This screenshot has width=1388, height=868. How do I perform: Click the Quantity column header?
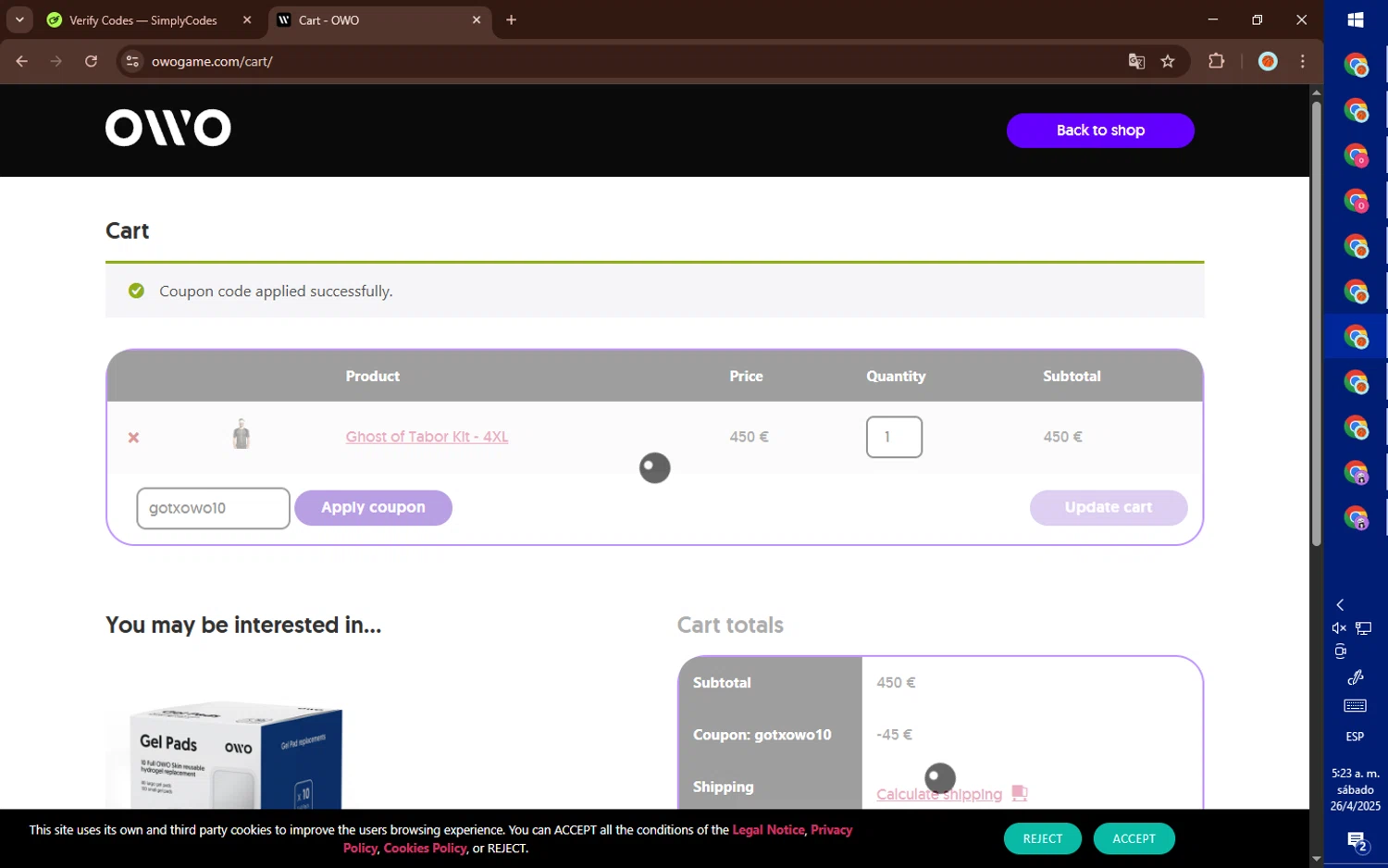tap(896, 376)
